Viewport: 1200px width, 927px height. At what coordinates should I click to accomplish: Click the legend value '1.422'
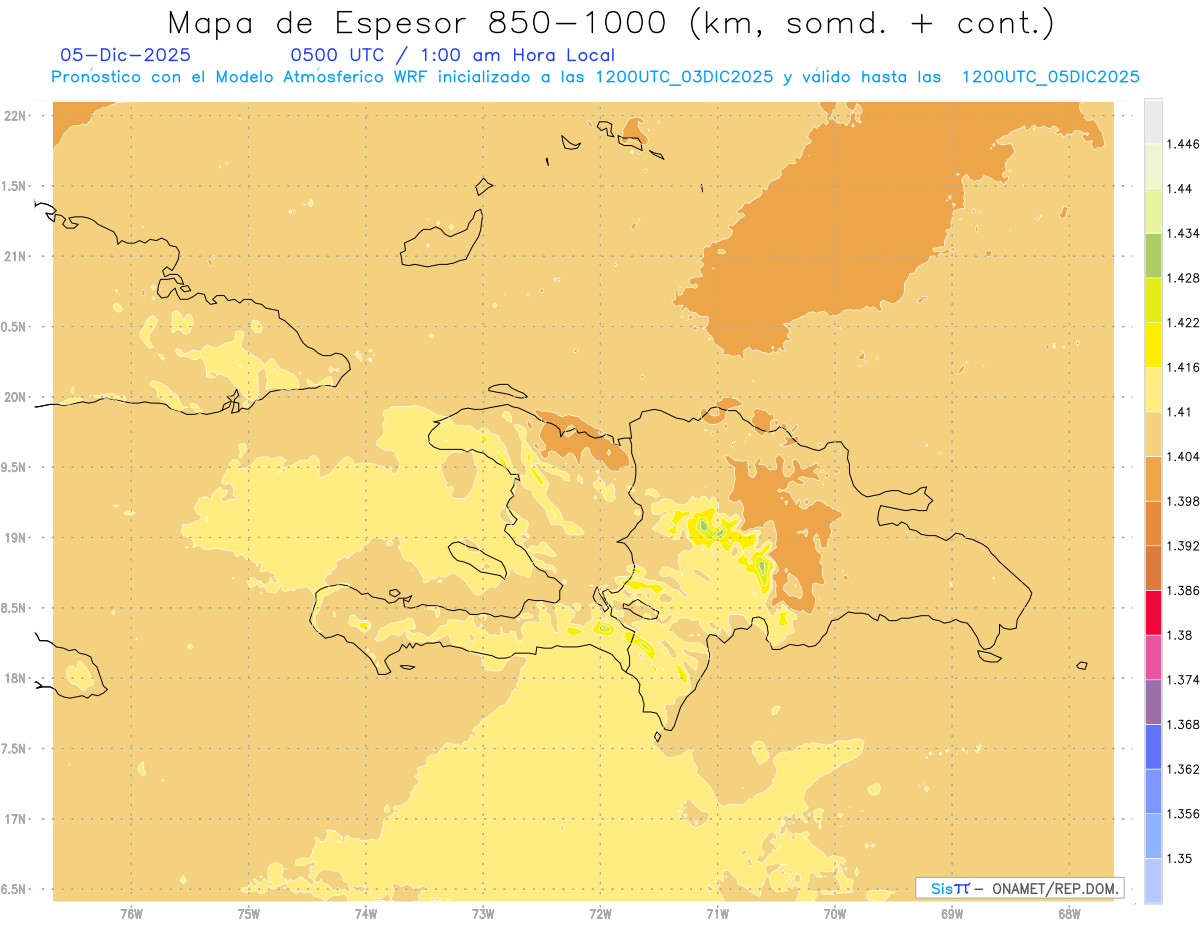pyautogui.click(x=1183, y=322)
